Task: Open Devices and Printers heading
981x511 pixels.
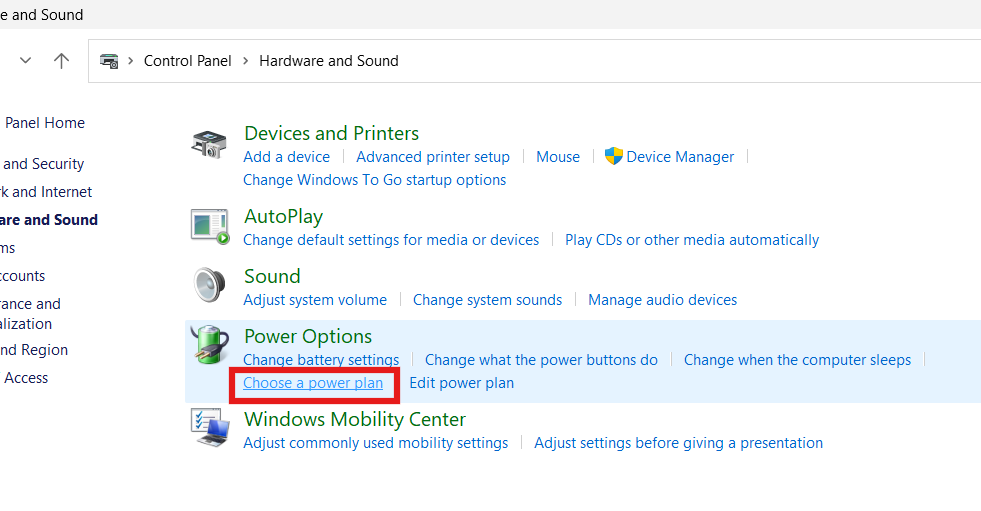Action: point(332,133)
